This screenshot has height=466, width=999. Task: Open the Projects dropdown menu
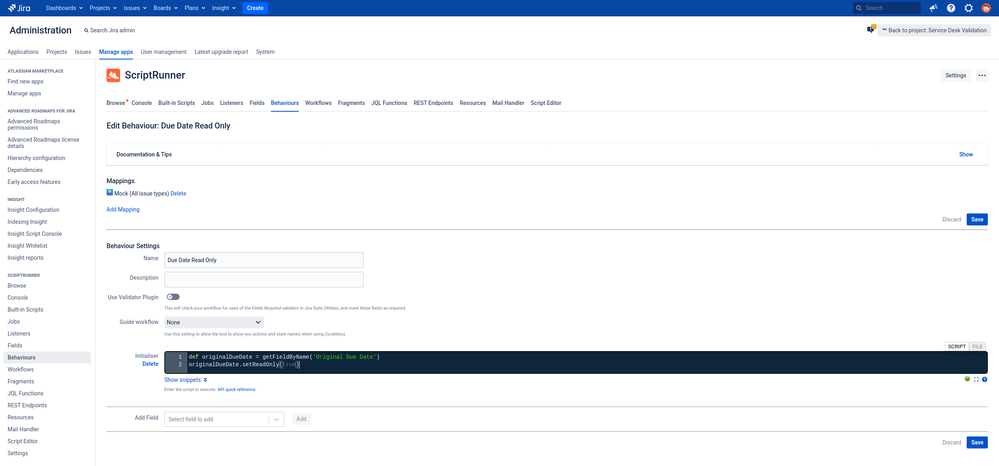pyautogui.click(x=103, y=8)
